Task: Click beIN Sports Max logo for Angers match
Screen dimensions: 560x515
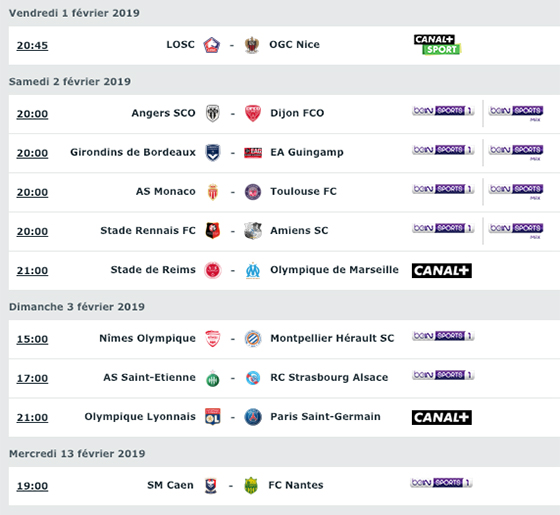Action: click(516, 113)
